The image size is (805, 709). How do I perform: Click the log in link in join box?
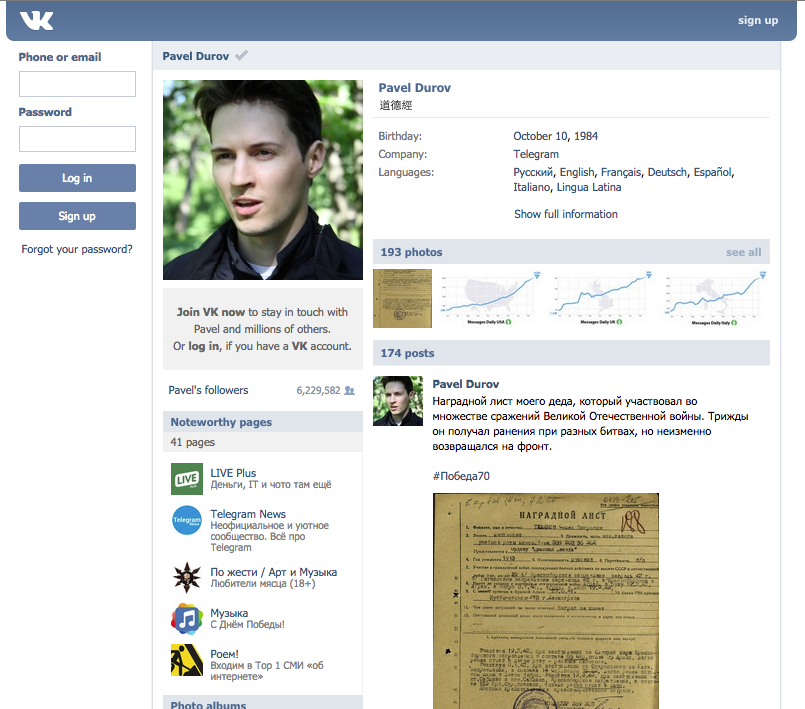tap(204, 346)
